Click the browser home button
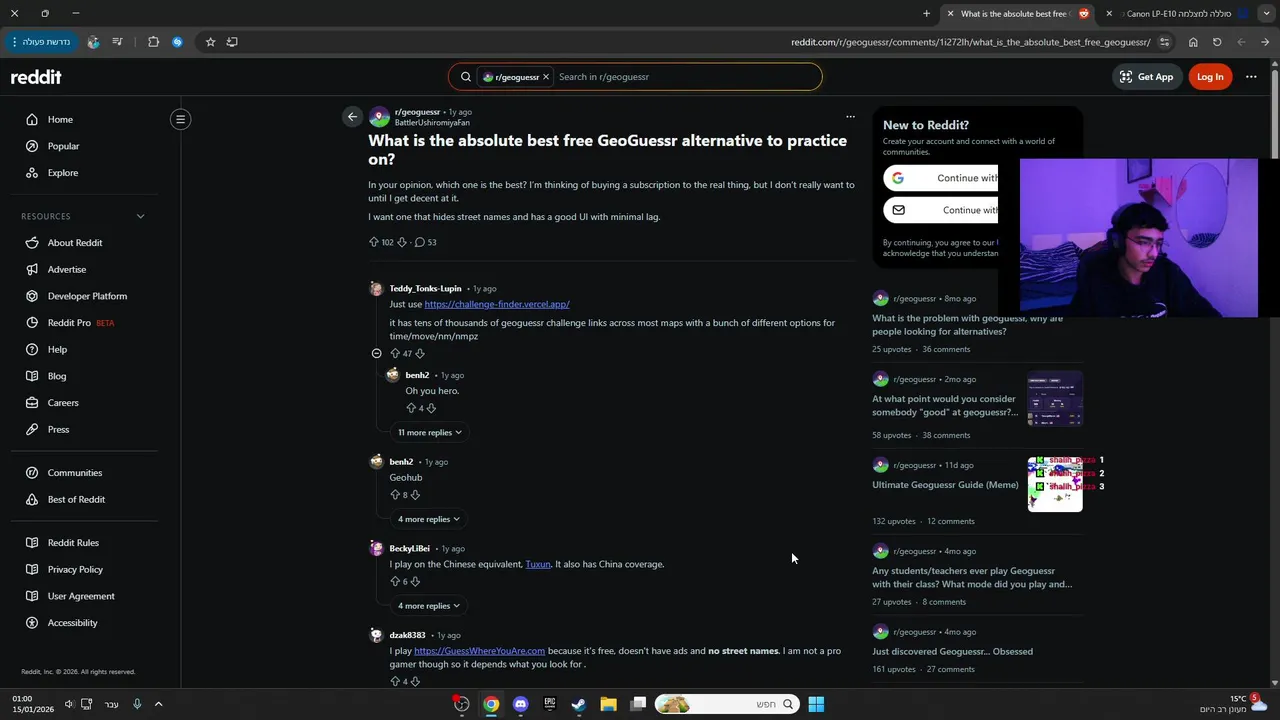The height and width of the screenshot is (720, 1280). [1193, 42]
